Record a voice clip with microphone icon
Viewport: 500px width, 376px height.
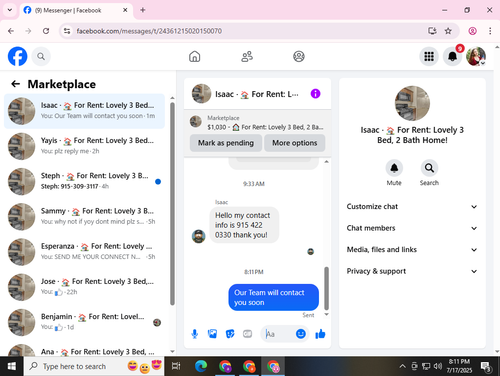click(x=195, y=334)
